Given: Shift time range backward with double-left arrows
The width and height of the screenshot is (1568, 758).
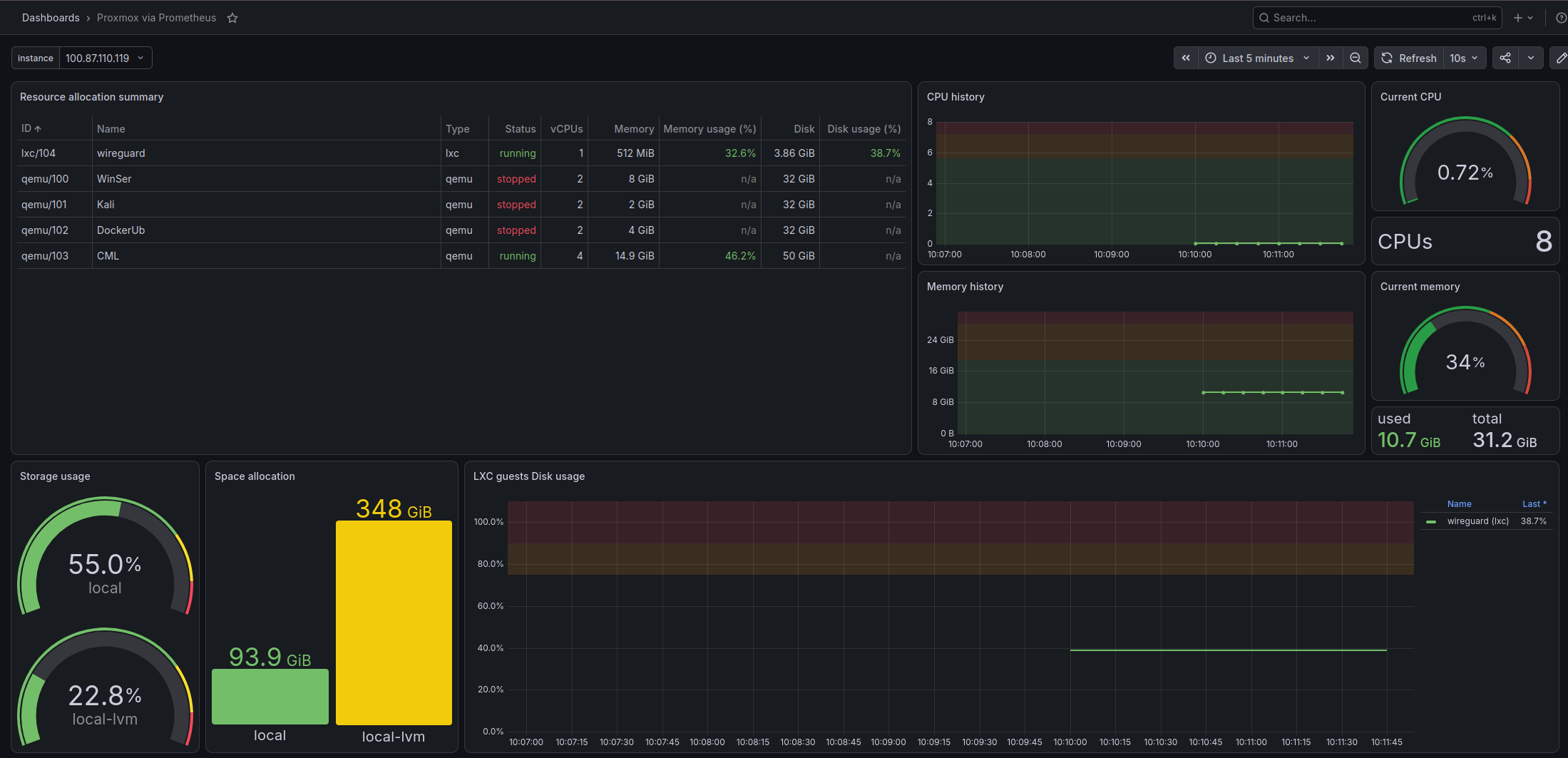Looking at the screenshot, I should [1186, 58].
